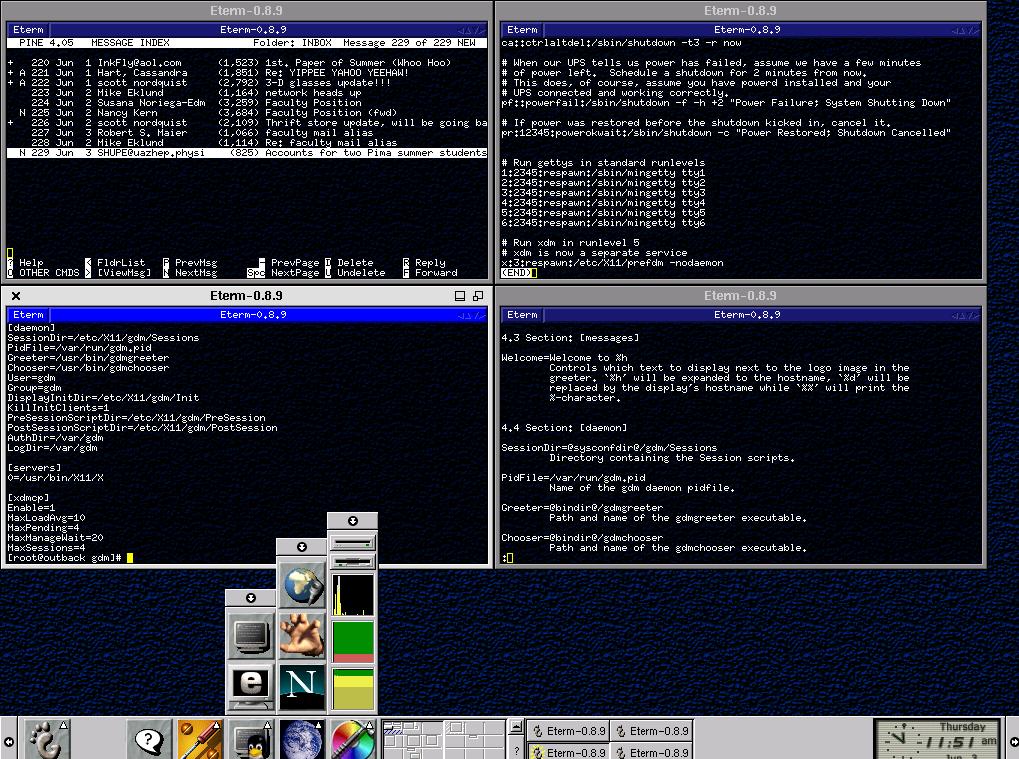This screenshot has width=1019, height=759.
Task: Collapse the drawer containing globe and Netscape icons
Action: click(x=302, y=547)
